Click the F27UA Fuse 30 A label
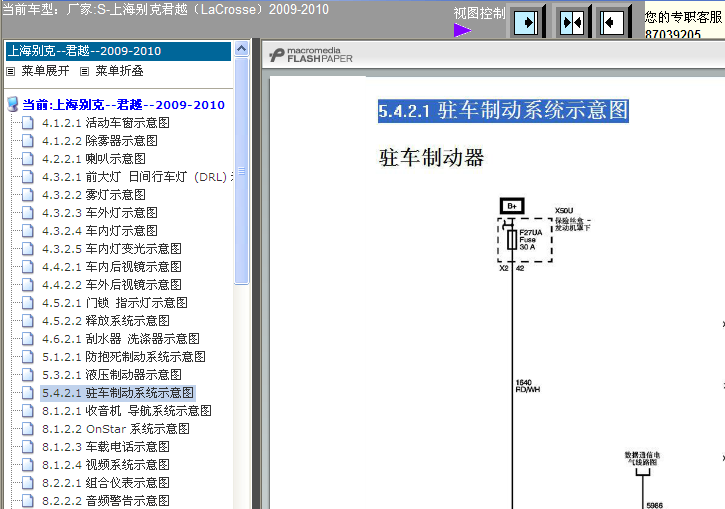Image resolution: width=725 pixels, height=509 pixels. pyautogui.click(x=530, y=239)
